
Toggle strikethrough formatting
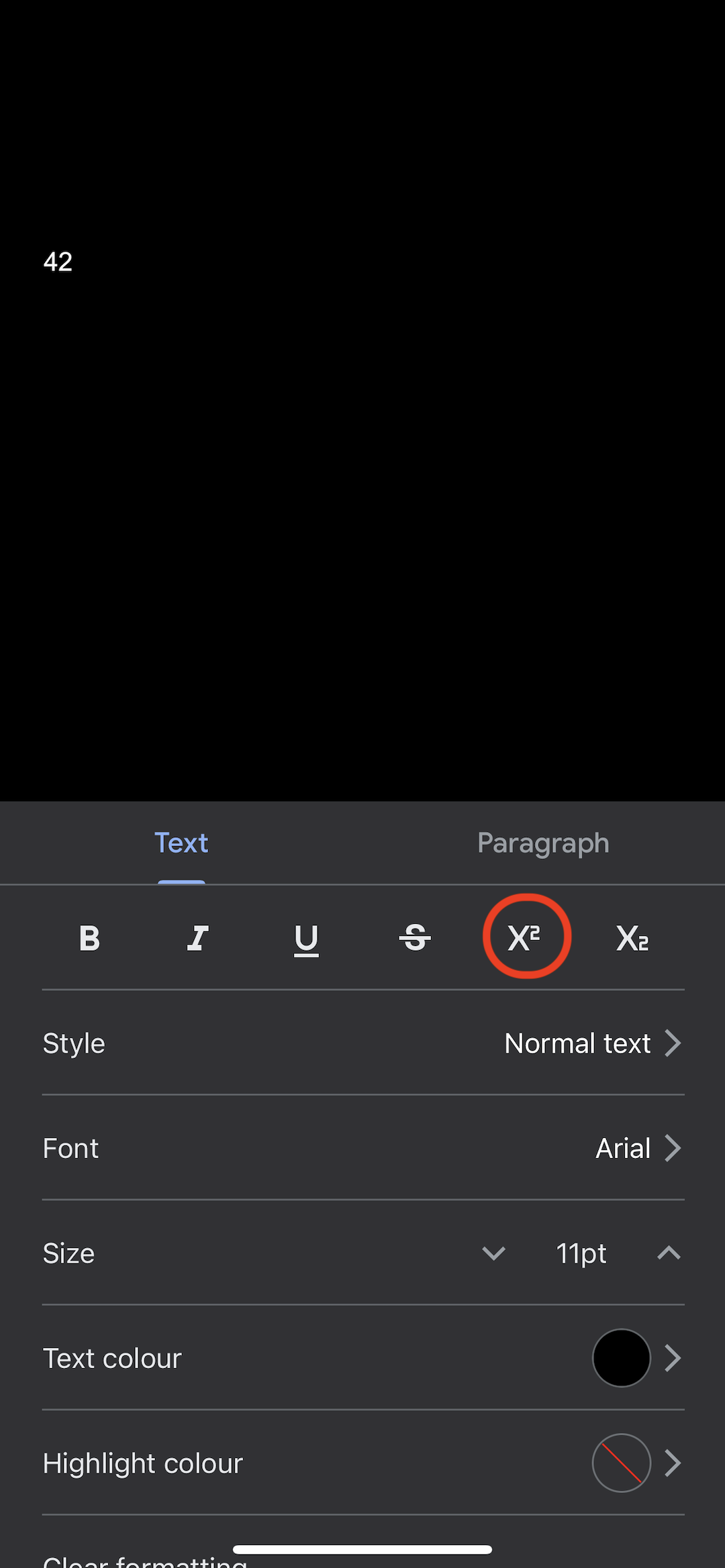coord(415,938)
